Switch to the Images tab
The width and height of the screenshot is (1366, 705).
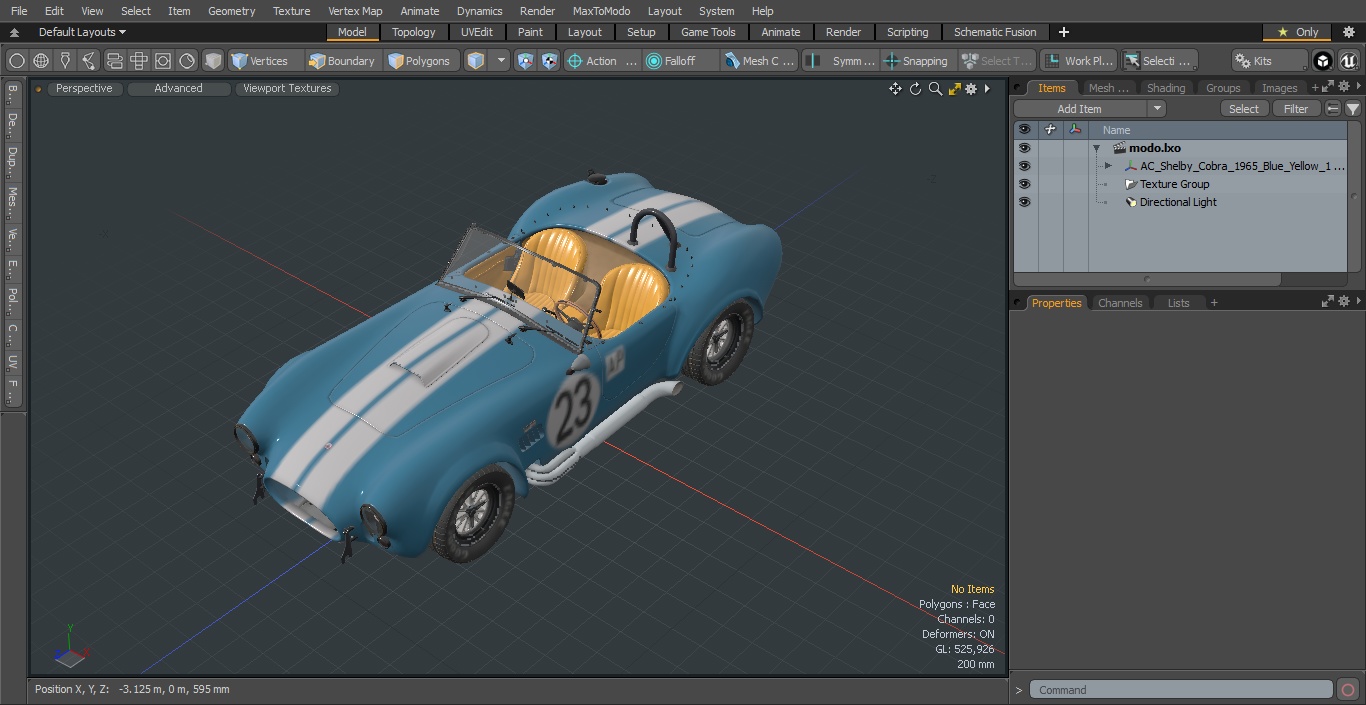(x=1279, y=88)
